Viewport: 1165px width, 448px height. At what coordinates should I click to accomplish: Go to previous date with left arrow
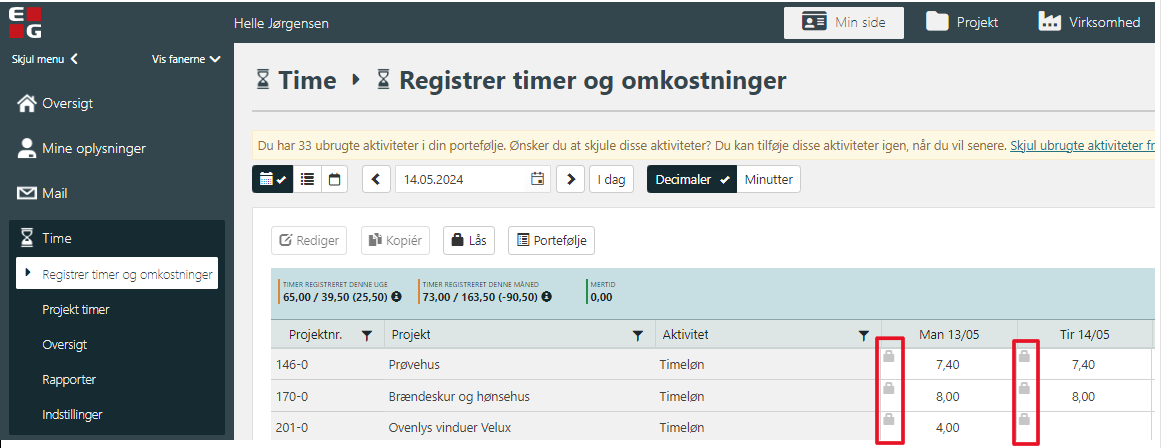[376, 180]
